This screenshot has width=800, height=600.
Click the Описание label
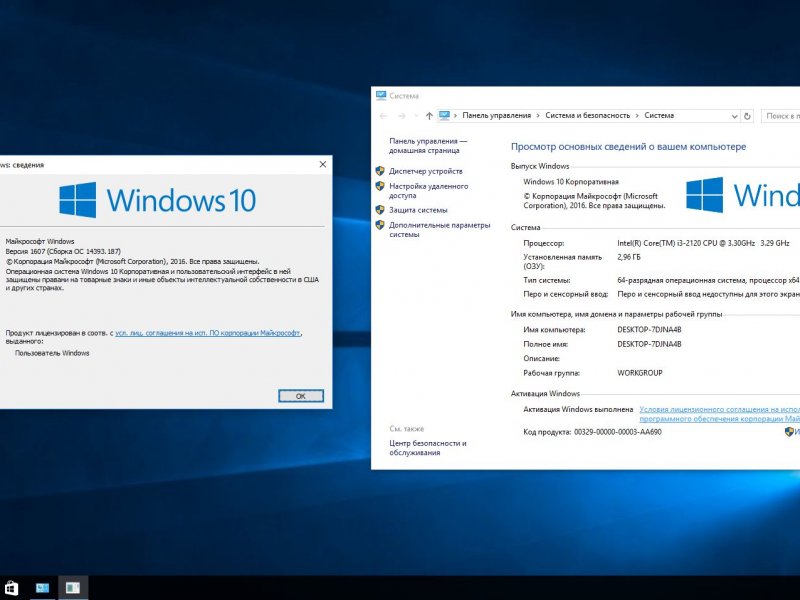click(x=541, y=359)
